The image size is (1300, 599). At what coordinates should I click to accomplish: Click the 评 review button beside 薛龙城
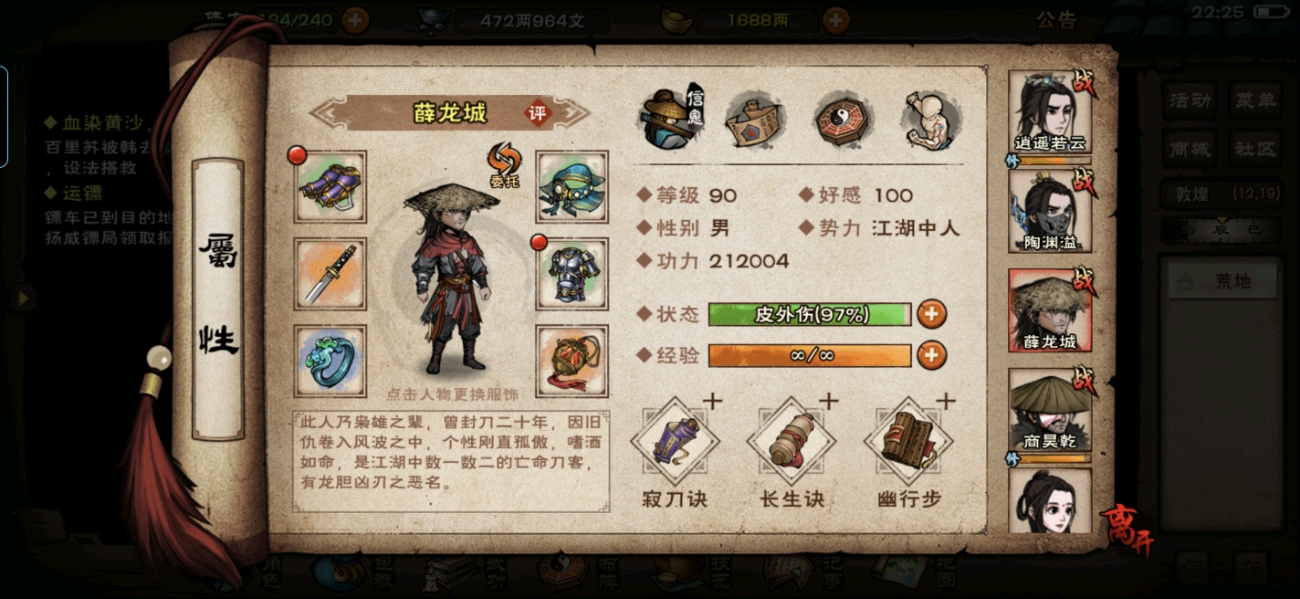pos(539,113)
